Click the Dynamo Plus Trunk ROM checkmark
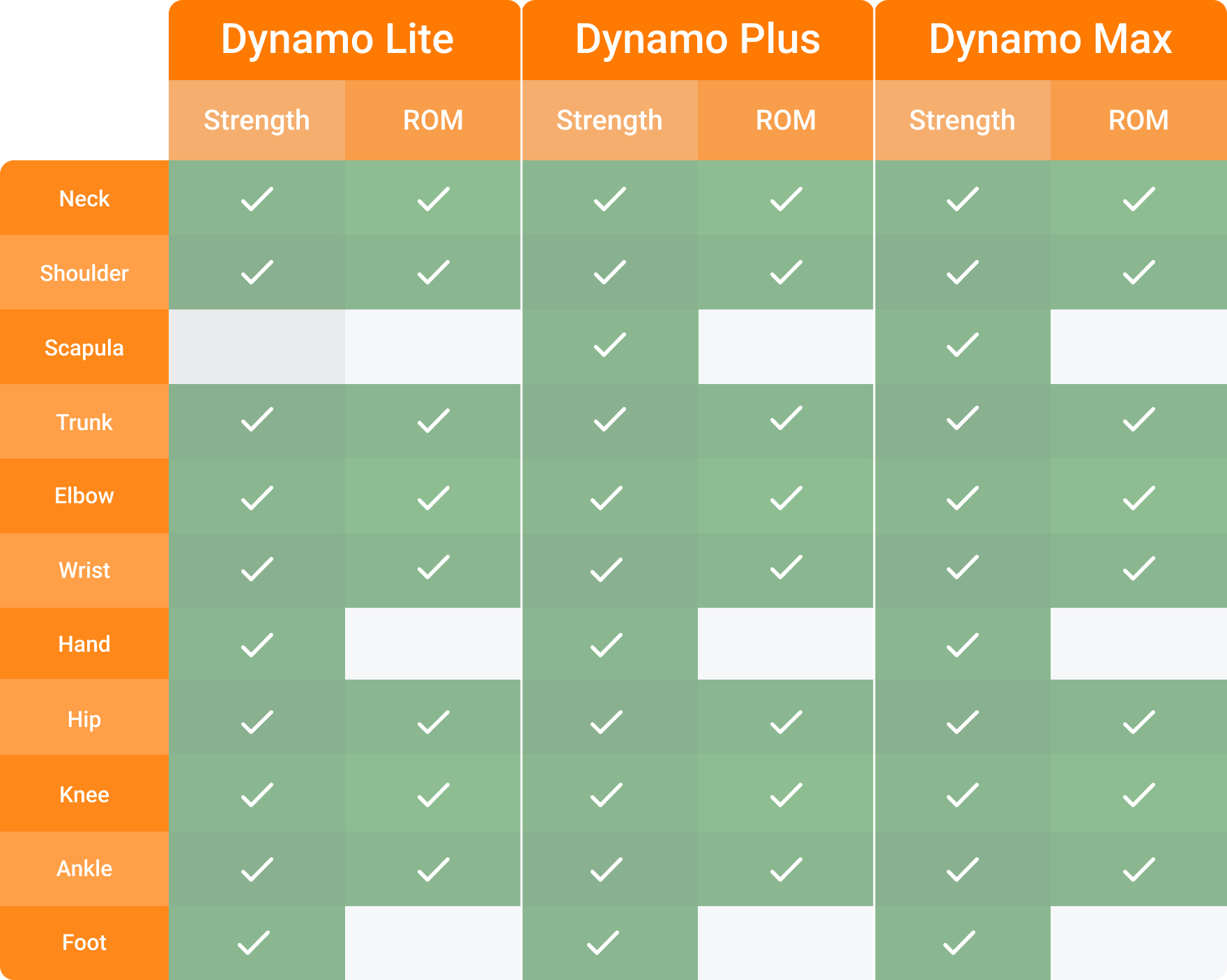 point(786,418)
